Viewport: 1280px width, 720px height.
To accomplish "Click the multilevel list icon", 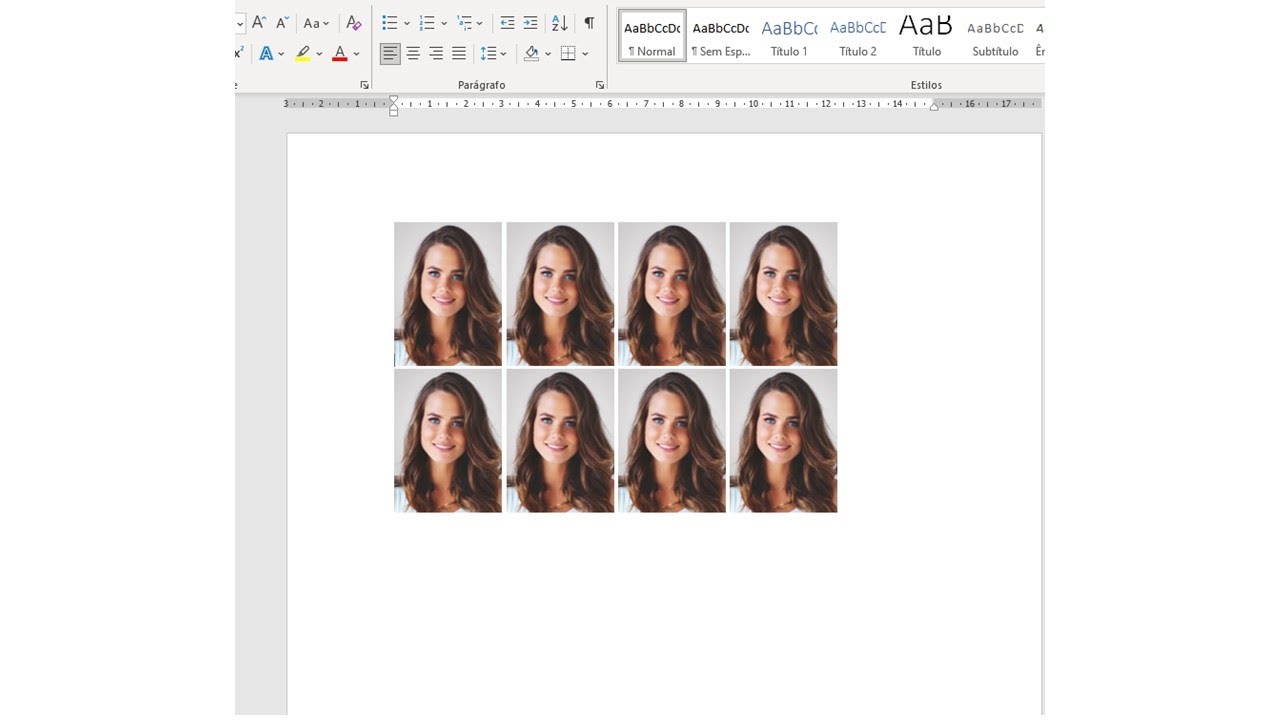I will click(464, 22).
